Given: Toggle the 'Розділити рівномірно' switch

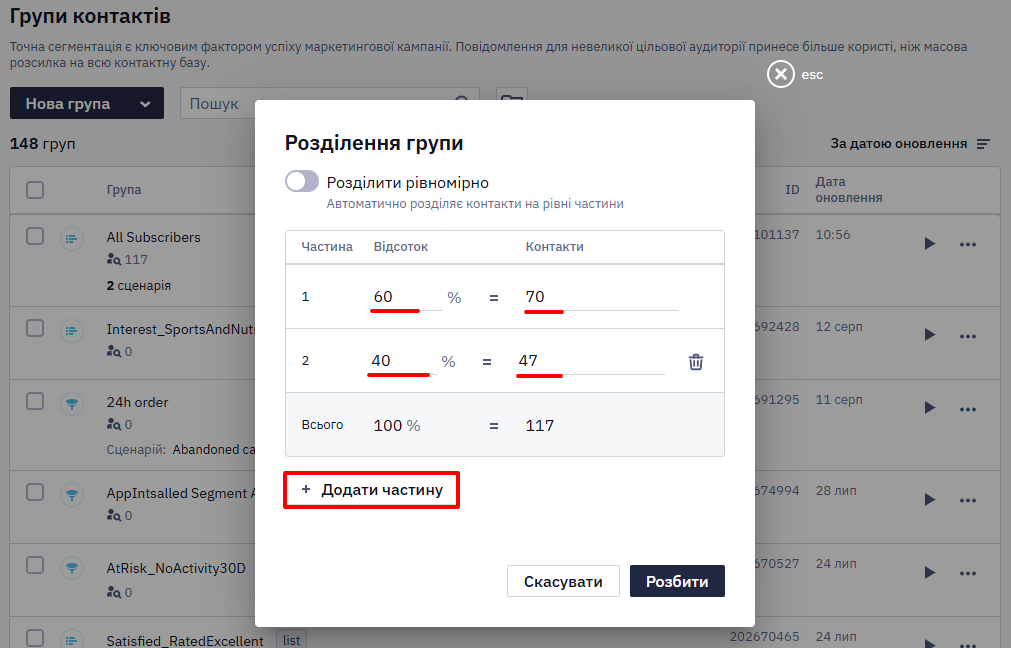Looking at the screenshot, I should coord(302,181).
